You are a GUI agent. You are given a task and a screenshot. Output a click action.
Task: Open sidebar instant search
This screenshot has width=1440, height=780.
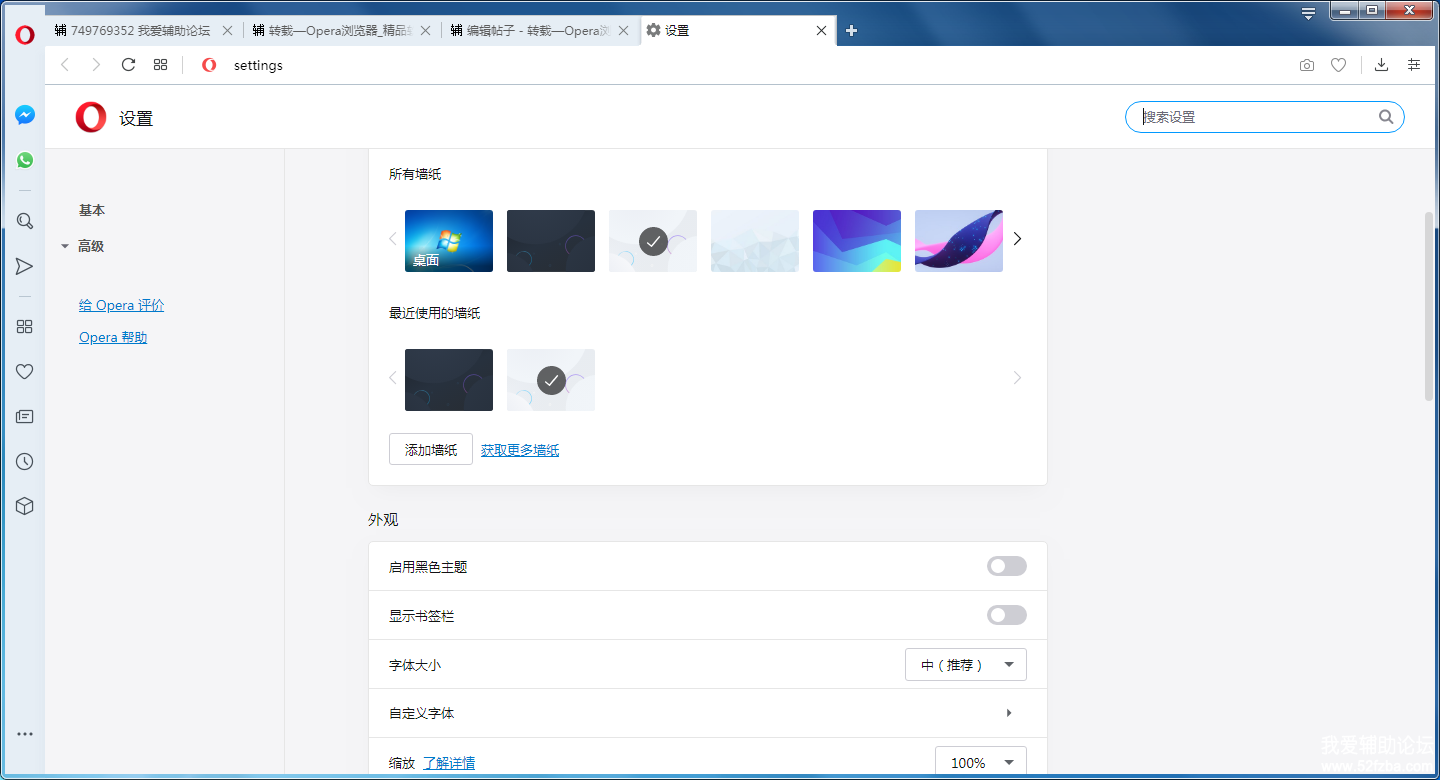[25, 221]
